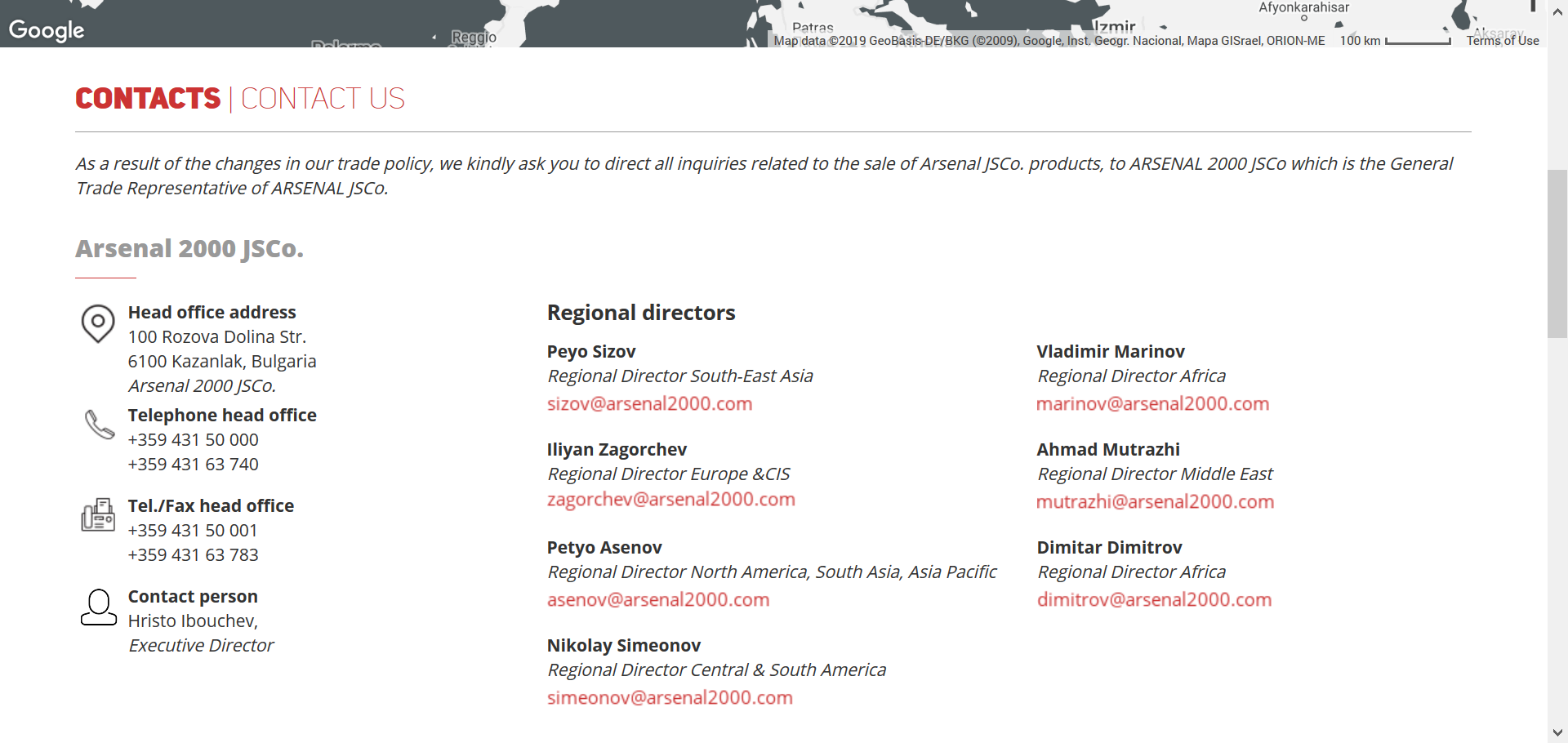Click the address line 100 Rozova Dolina Str.

click(x=217, y=336)
